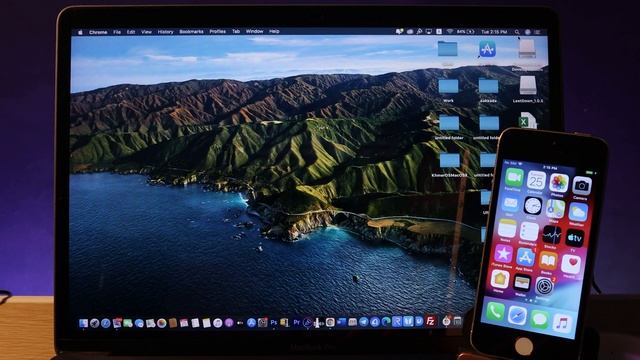Open the Stocks app on the iPhone
This screenshot has height=360, width=640.
(x=552, y=235)
